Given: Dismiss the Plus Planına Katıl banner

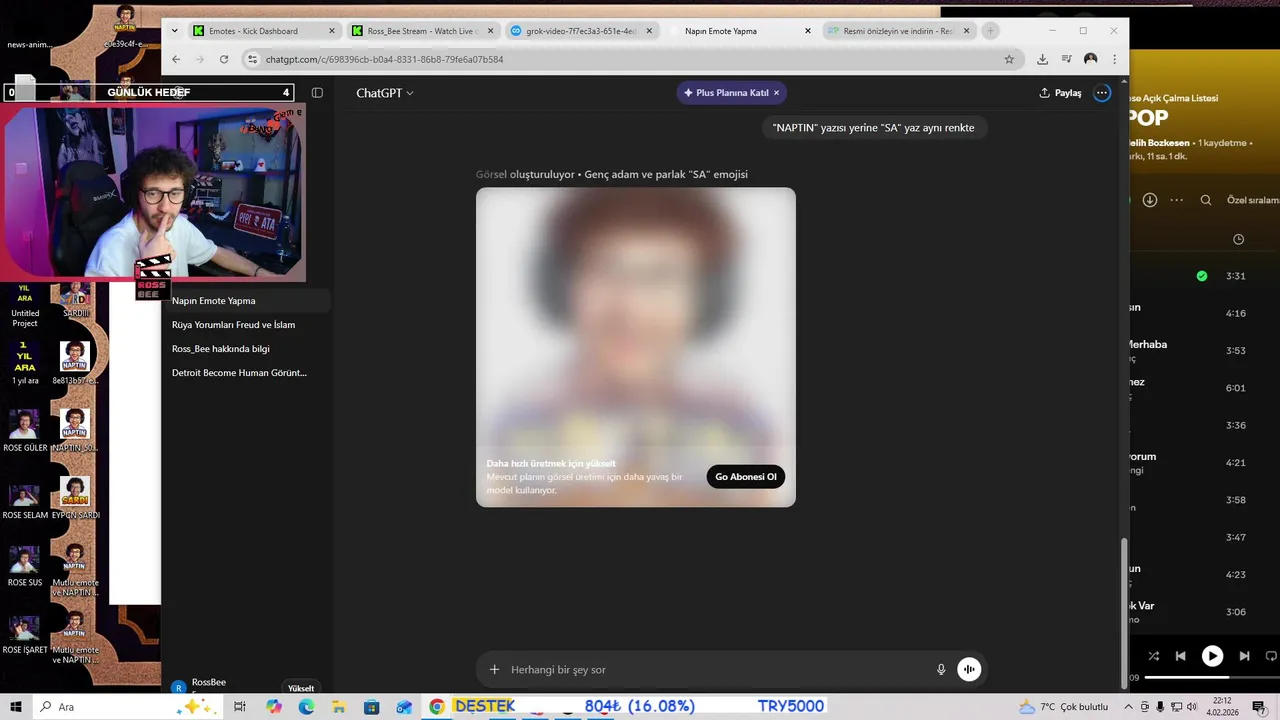Looking at the screenshot, I should (776, 93).
